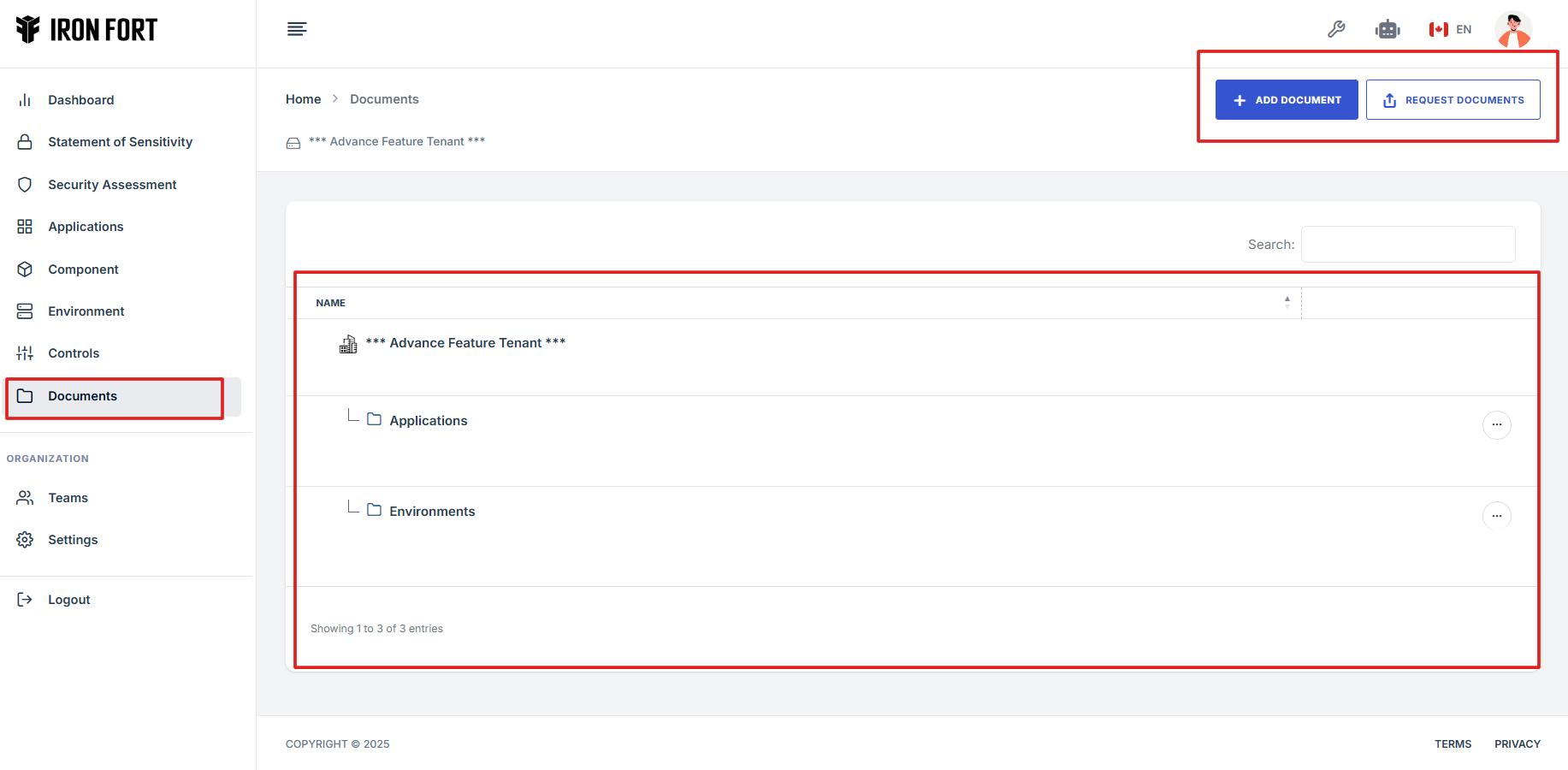Open the robot assistant icon
Image resolution: width=1568 pixels, height=770 pixels.
click(x=1387, y=30)
